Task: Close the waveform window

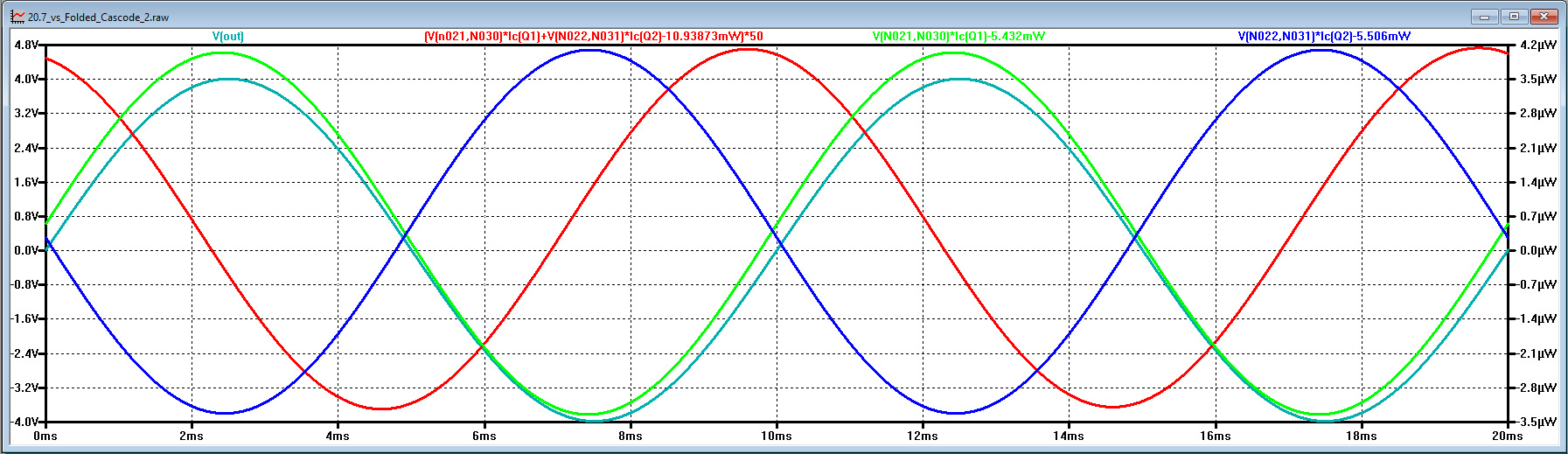Action: click(x=1546, y=16)
